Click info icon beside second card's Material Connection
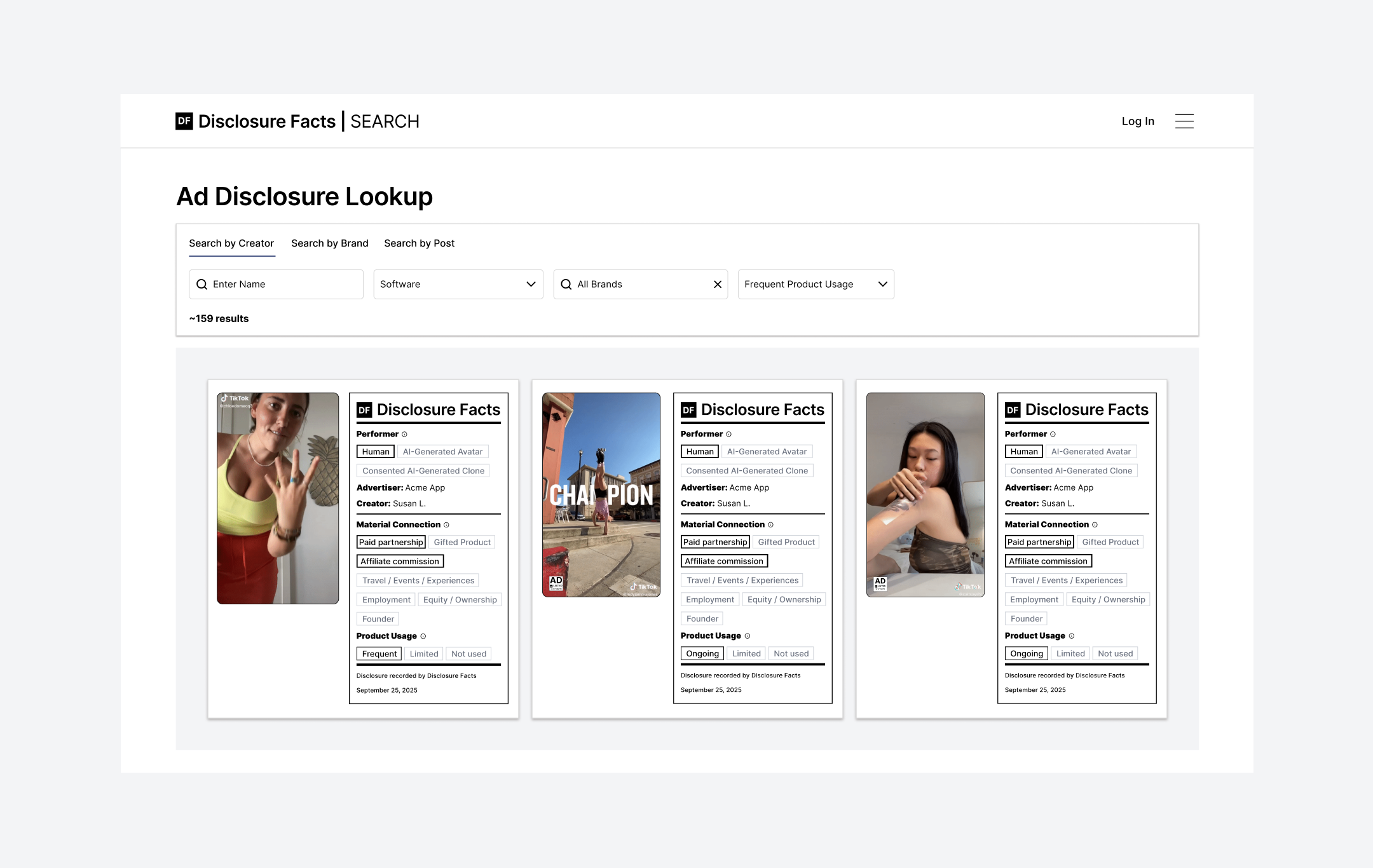 click(770, 525)
